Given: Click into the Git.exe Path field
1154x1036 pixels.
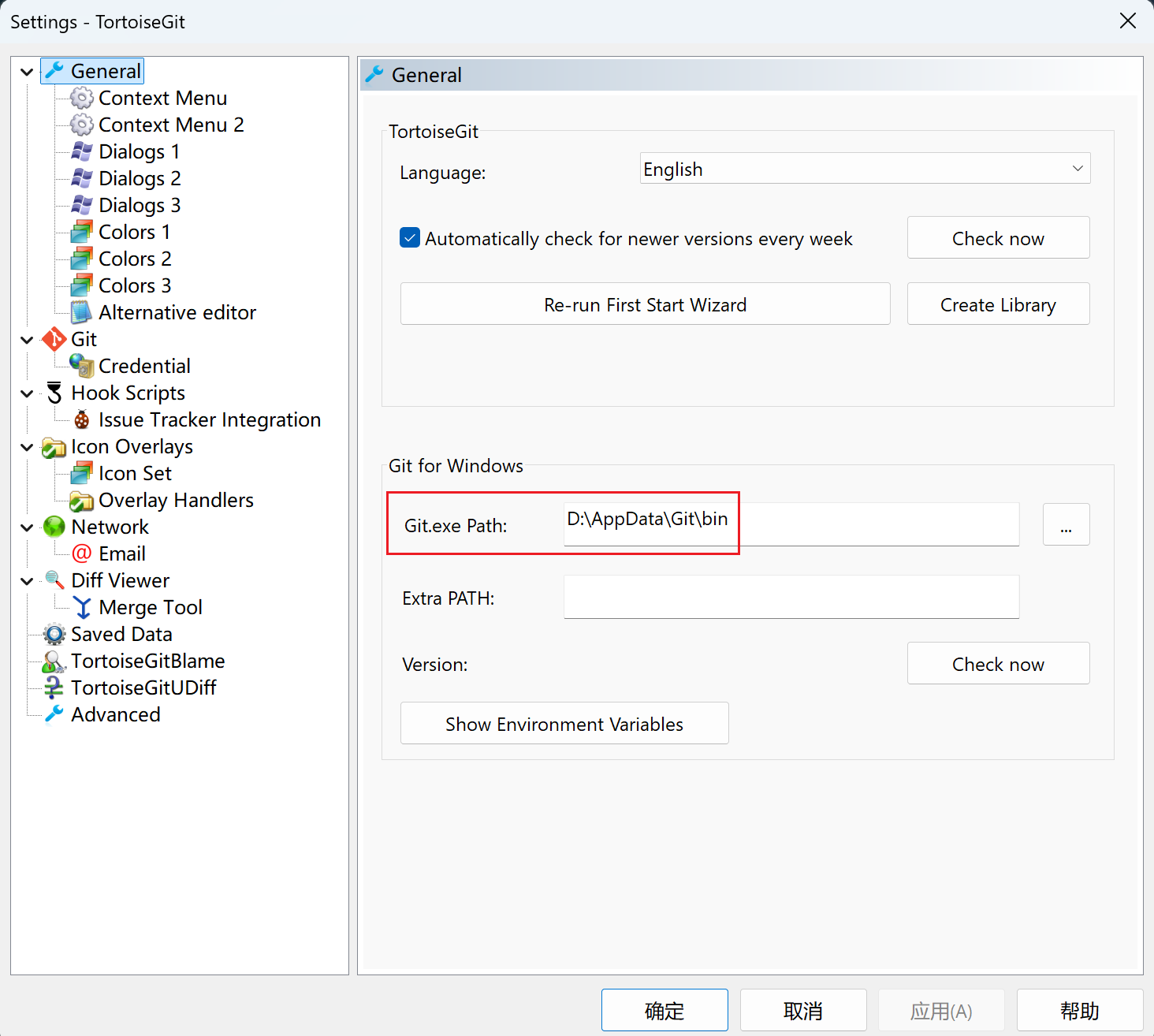Looking at the screenshot, I should (x=791, y=524).
